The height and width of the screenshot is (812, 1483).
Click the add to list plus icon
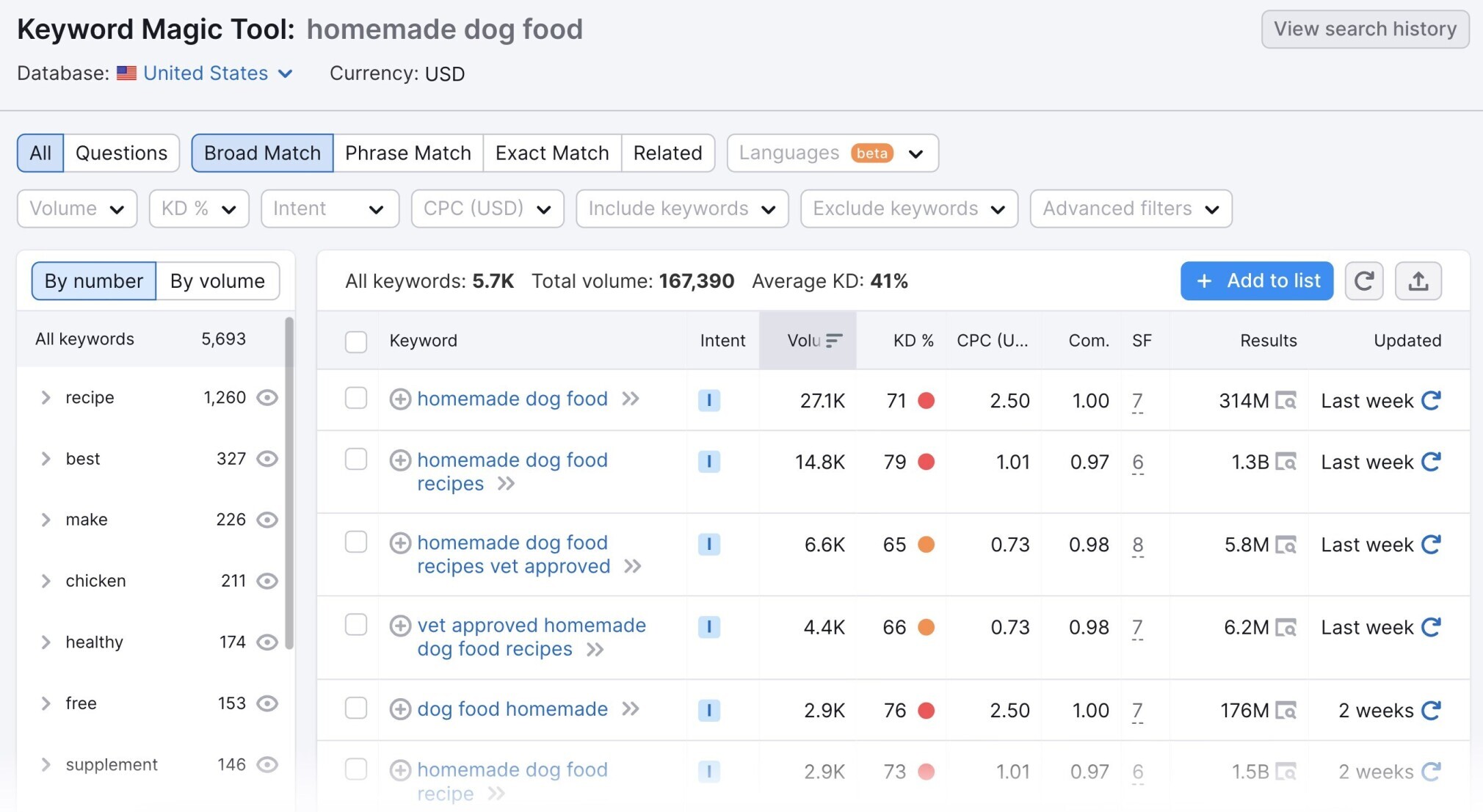tap(1204, 281)
